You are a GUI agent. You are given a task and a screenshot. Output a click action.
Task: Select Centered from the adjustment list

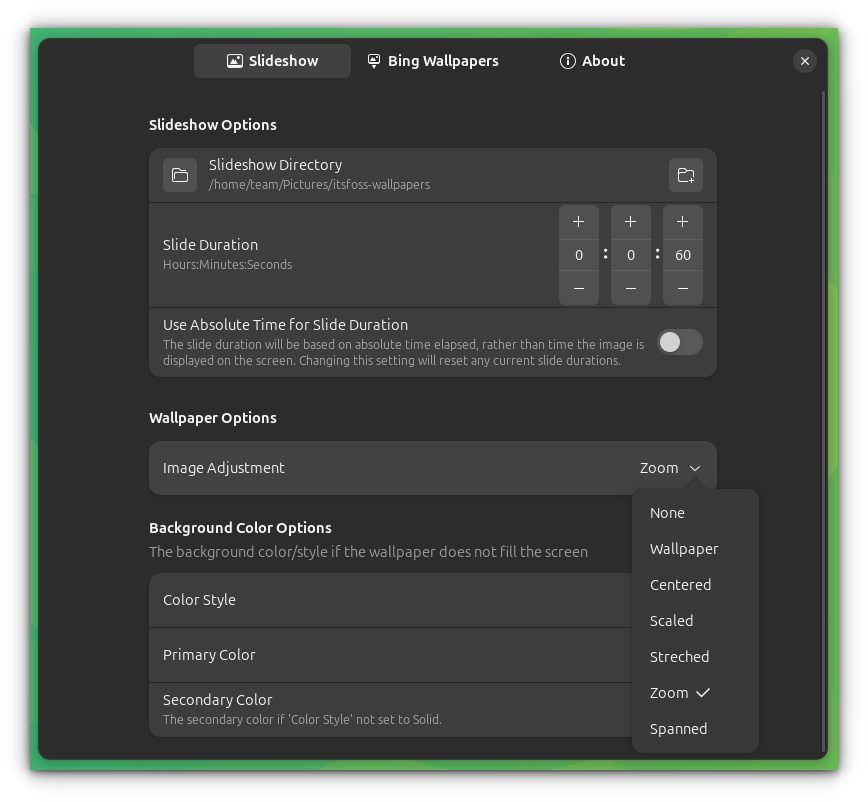pos(681,584)
